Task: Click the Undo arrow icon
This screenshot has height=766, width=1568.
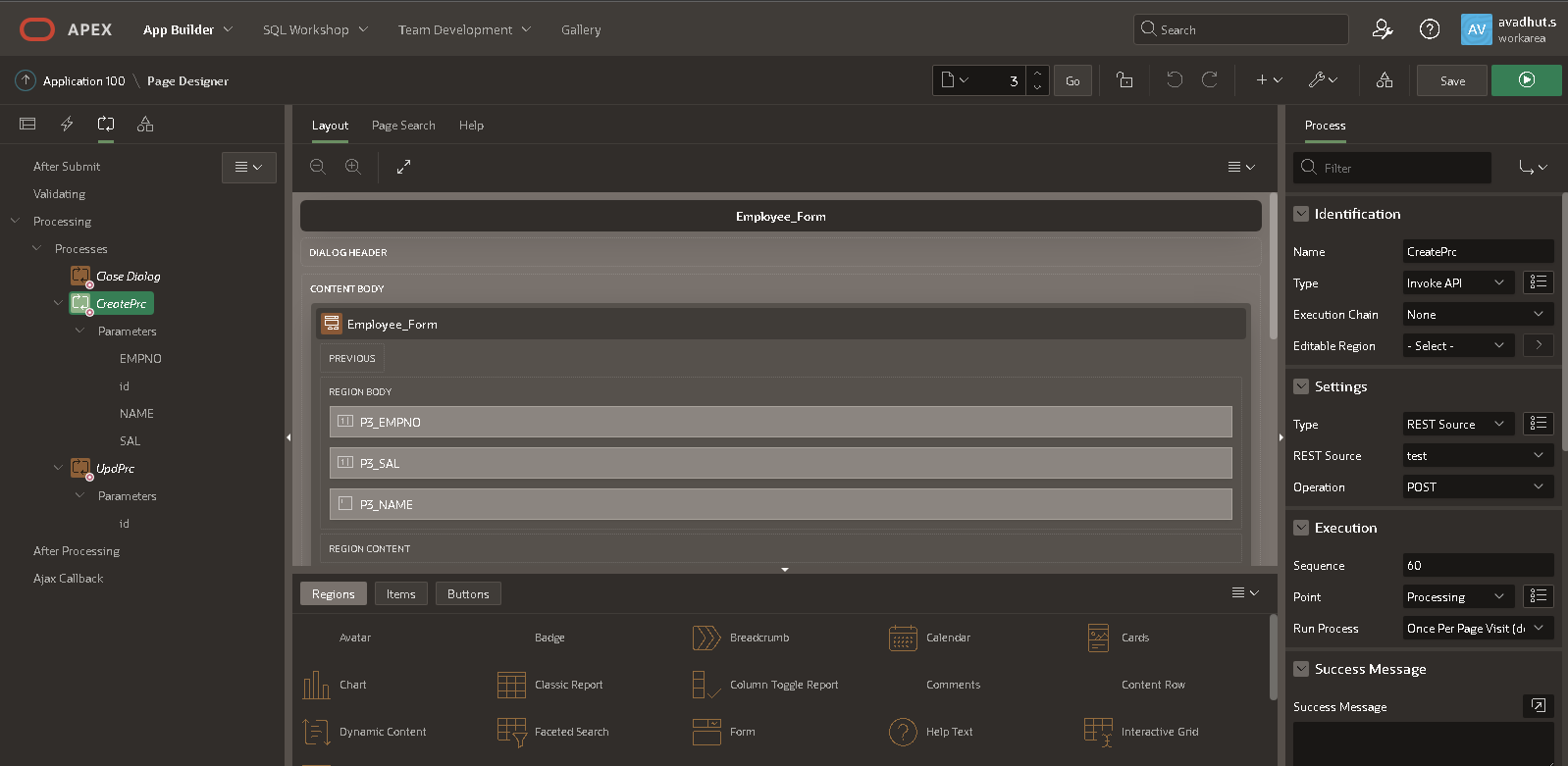Action: click(1175, 80)
